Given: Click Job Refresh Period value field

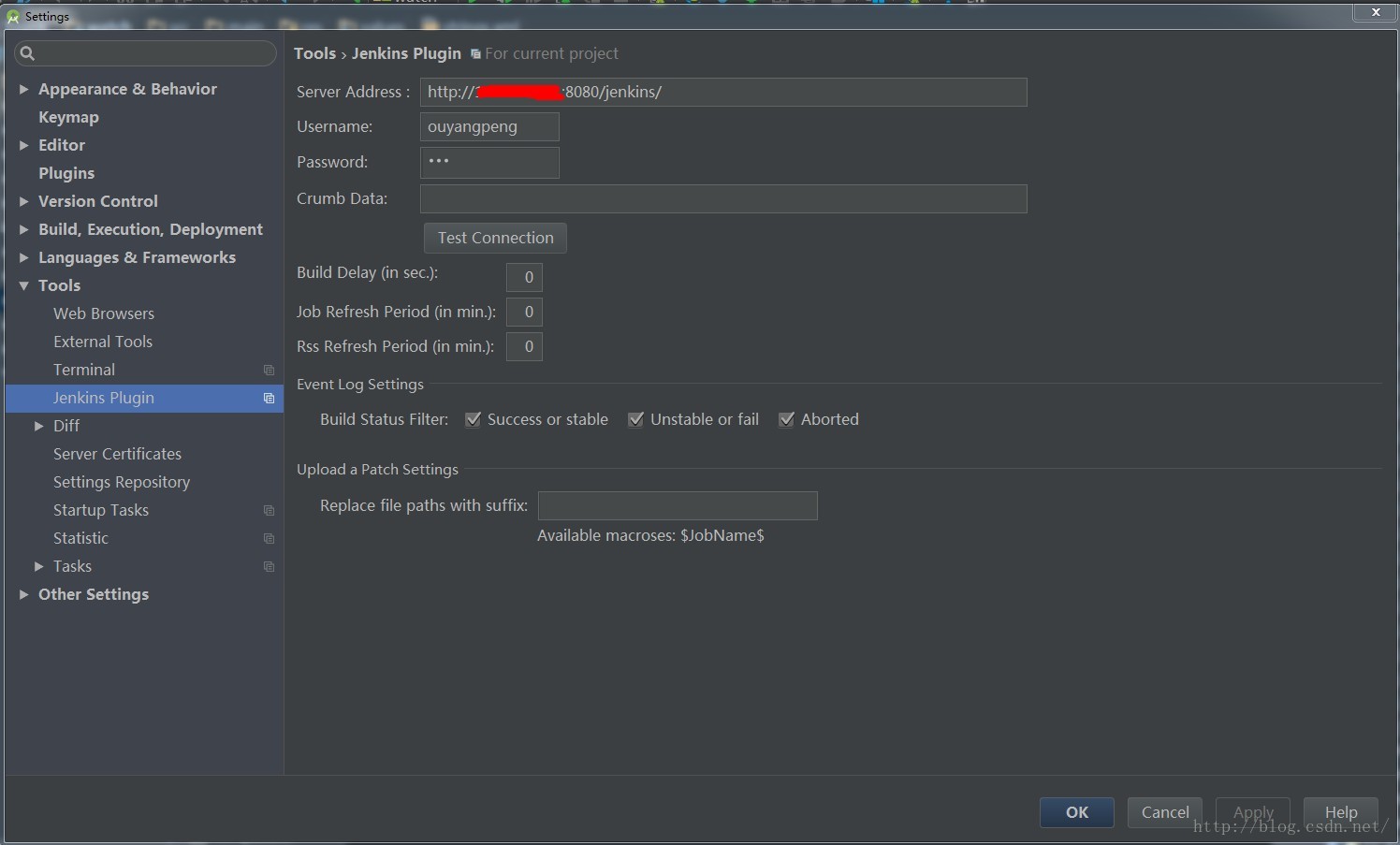Looking at the screenshot, I should pyautogui.click(x=524, y=312).
